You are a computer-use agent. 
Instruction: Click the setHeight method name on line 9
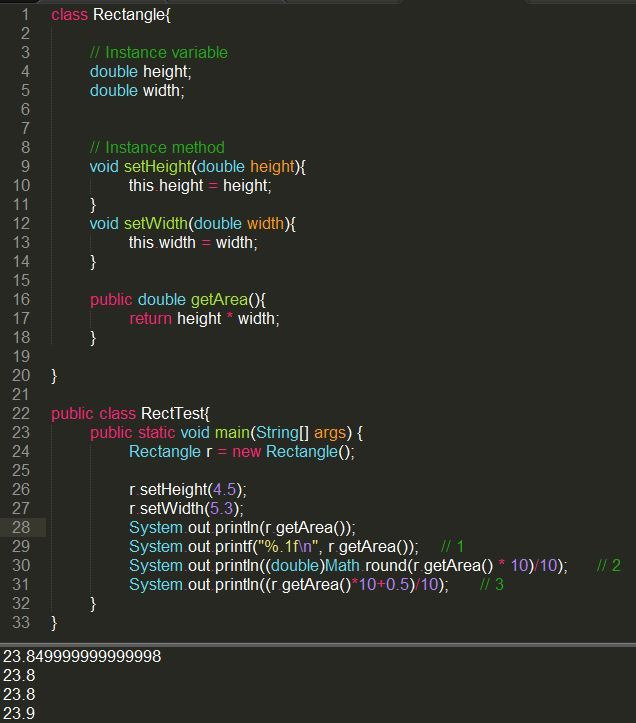(157, 166)
